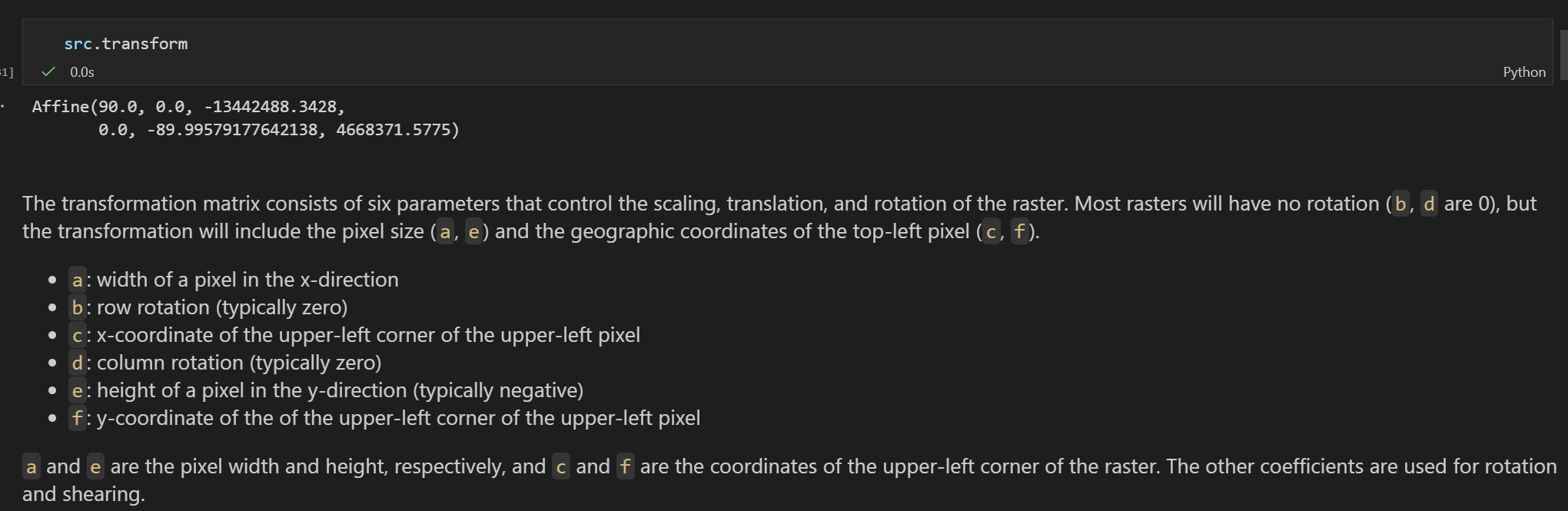Click the inline code 'd' column rotation bullet
Image resolution: width=1568 pixels, height=511 pixels.
(77, 363)
